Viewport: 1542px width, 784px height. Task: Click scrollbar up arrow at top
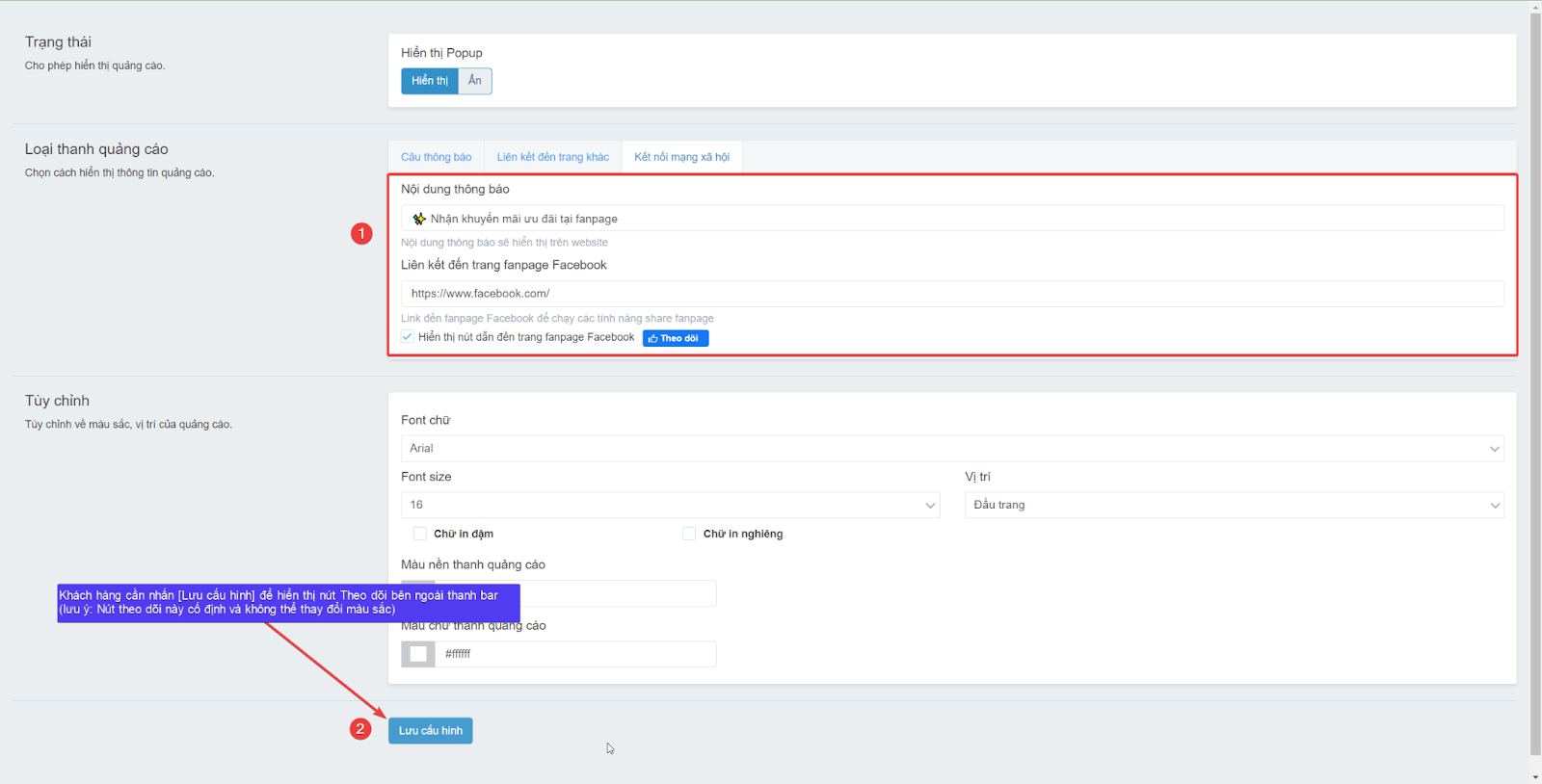[x=1535, y=7]
